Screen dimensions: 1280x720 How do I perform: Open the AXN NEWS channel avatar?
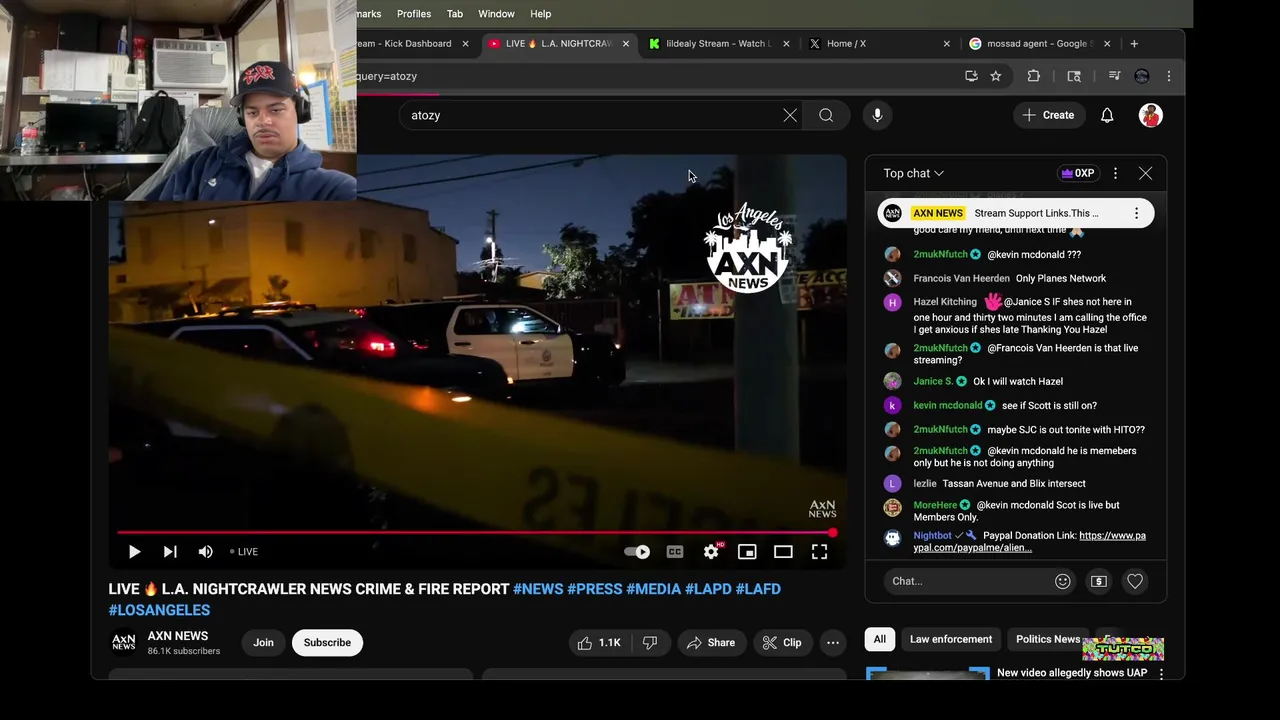[123, 643]
